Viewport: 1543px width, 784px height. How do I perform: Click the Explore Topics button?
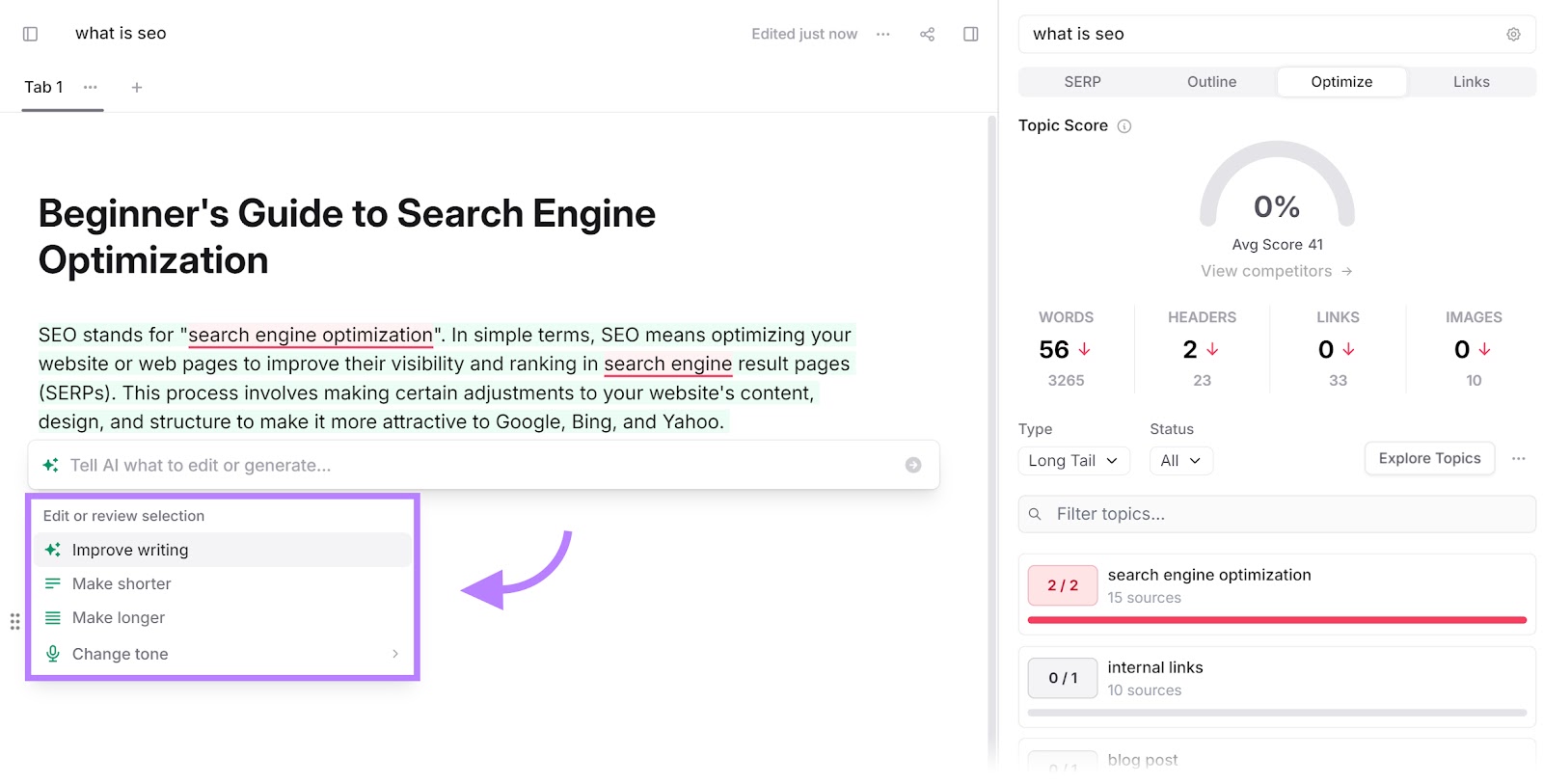pos(1430,458)
